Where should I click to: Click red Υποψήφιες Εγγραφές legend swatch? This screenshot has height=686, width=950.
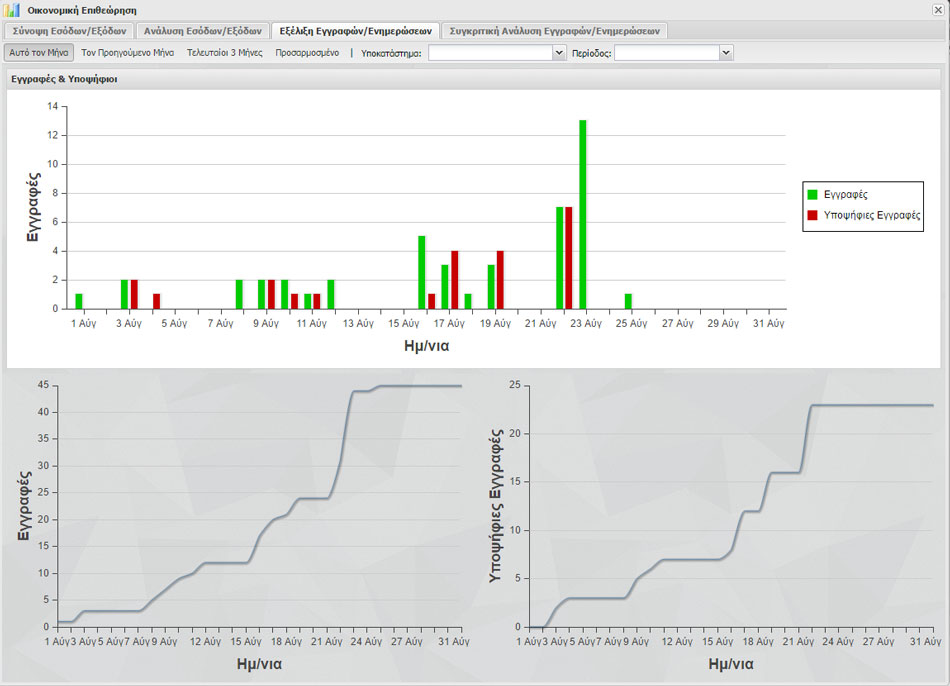pos(813,215)
